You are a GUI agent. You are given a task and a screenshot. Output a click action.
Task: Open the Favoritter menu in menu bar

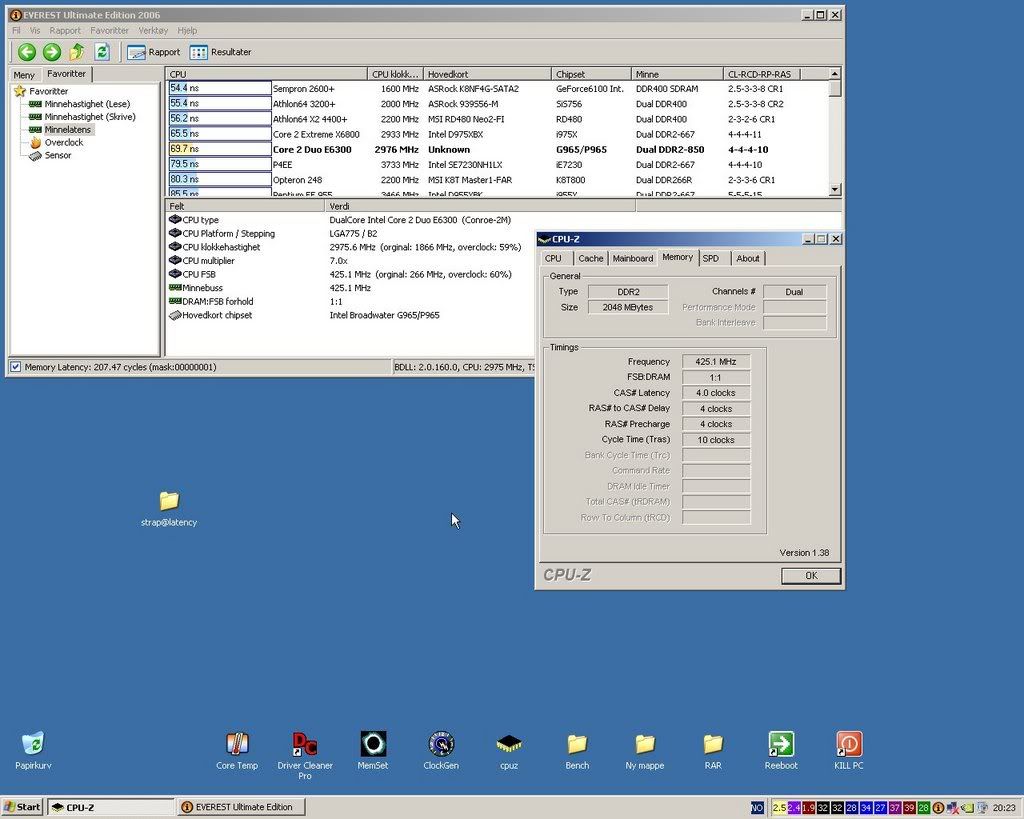point(109,31)
